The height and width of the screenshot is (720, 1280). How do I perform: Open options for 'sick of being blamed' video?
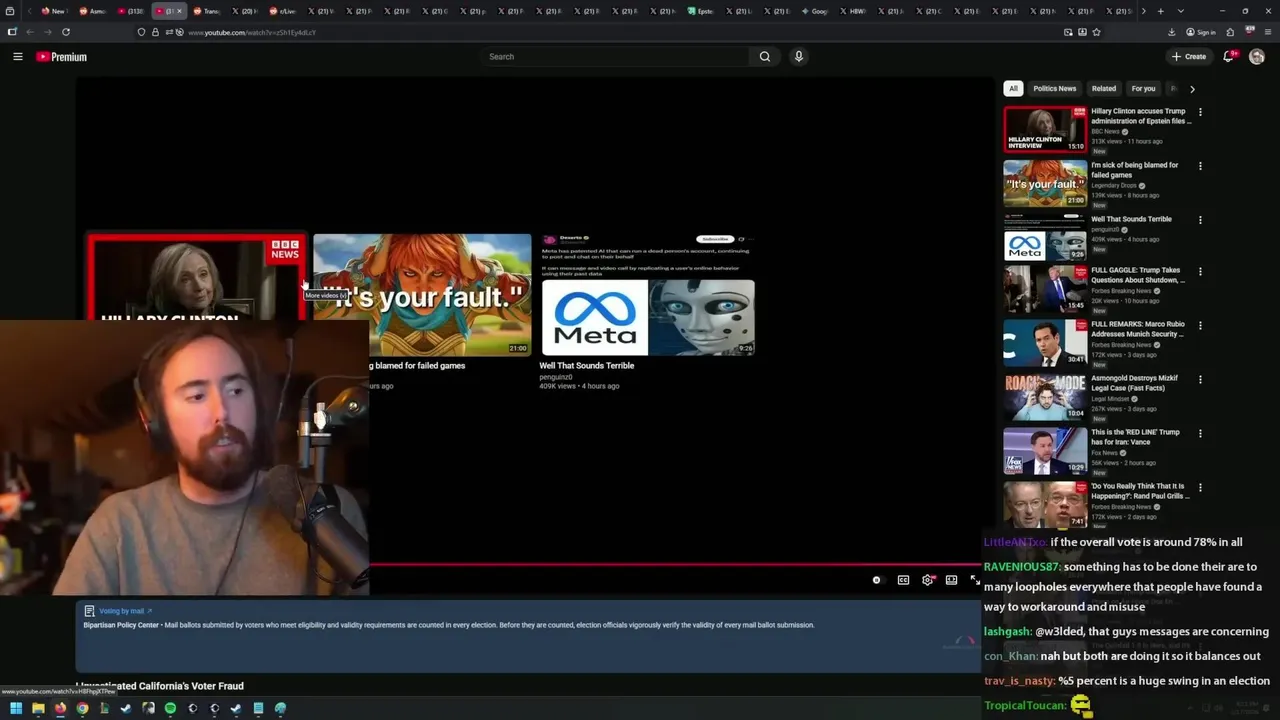pyautogui.click(x=1200, y=166)
